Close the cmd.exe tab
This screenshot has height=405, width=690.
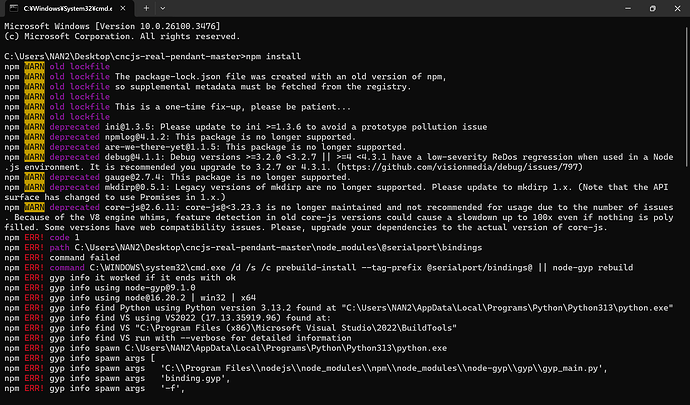pos(123,8)
